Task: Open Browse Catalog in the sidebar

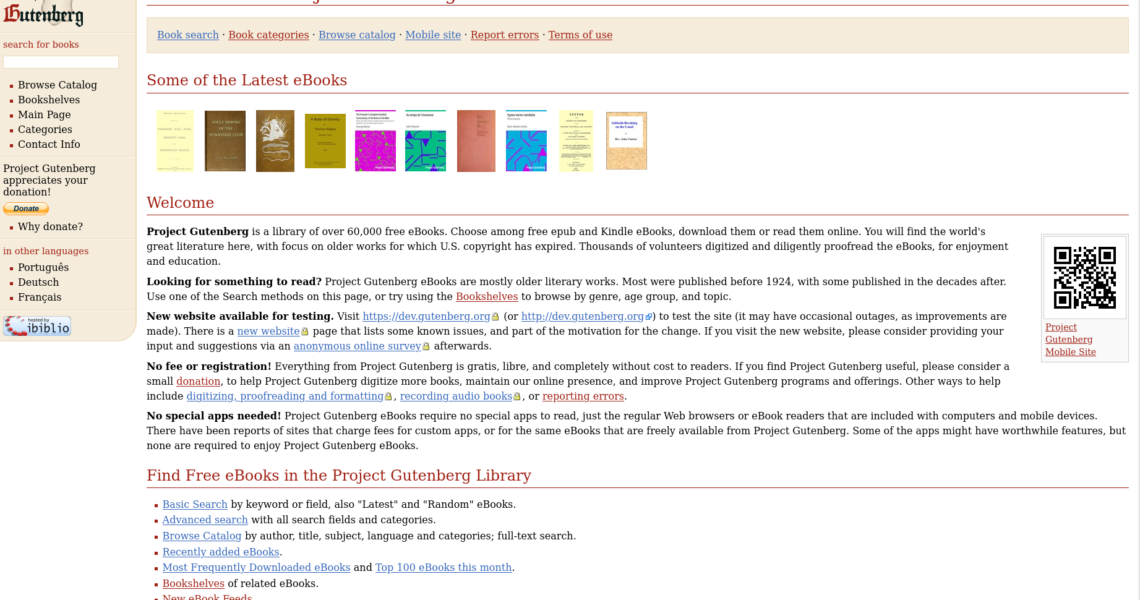Action: coord(57,85)
